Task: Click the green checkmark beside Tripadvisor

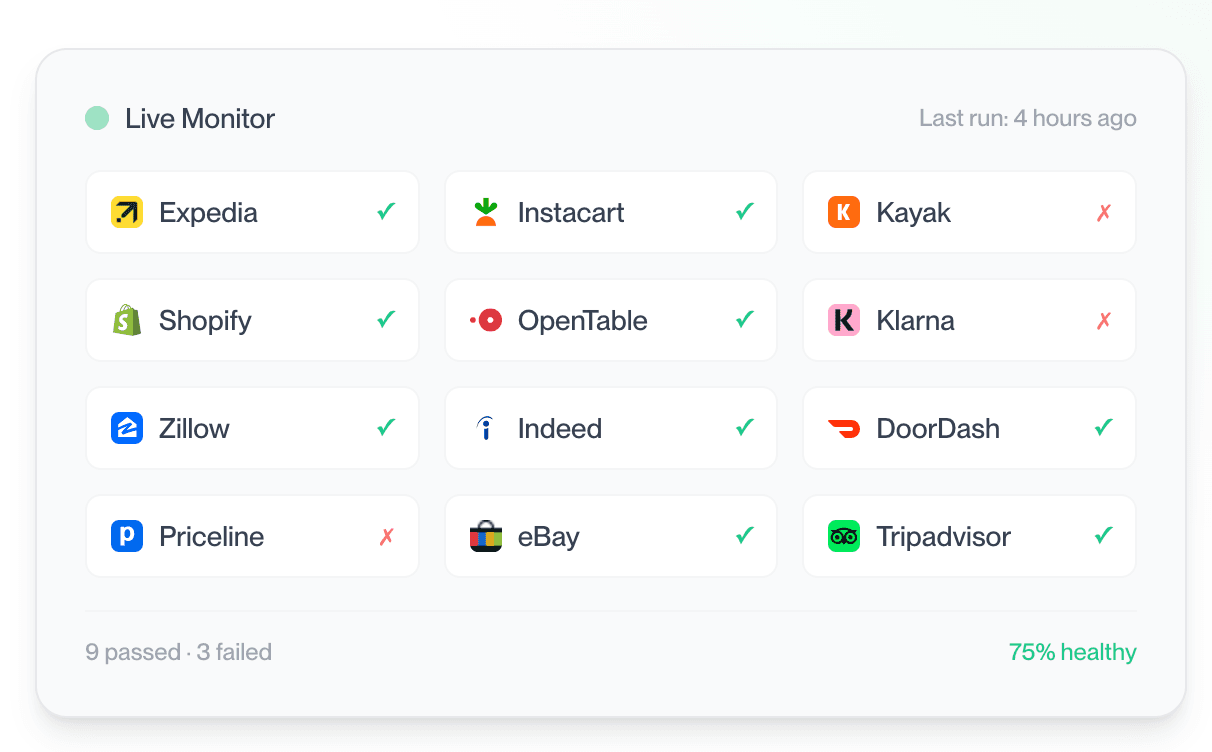Action: [x=1103, y=536]
